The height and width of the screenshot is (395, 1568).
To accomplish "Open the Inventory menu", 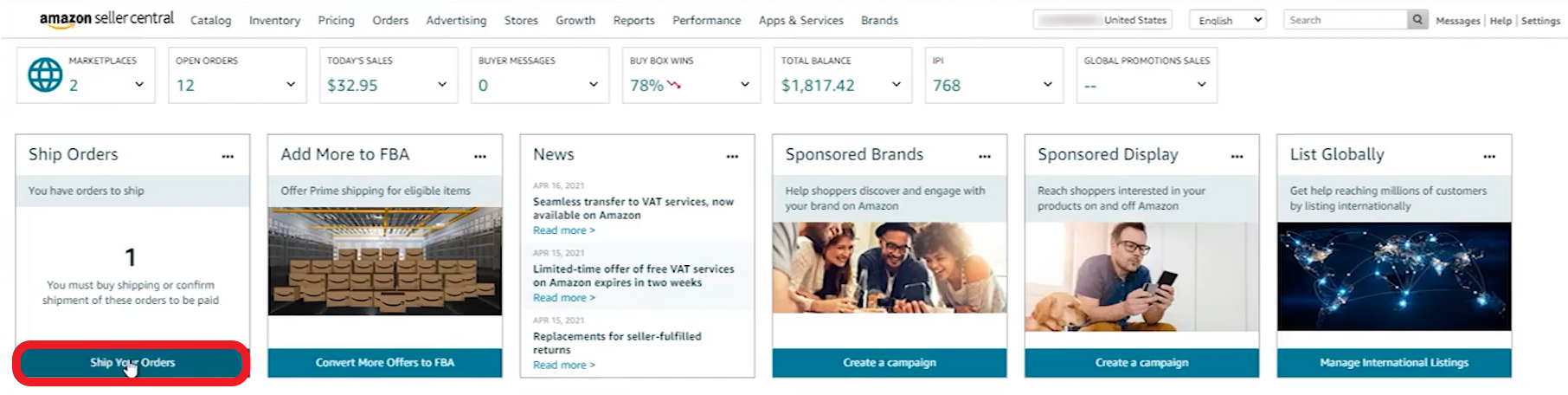I will point(274,20).
